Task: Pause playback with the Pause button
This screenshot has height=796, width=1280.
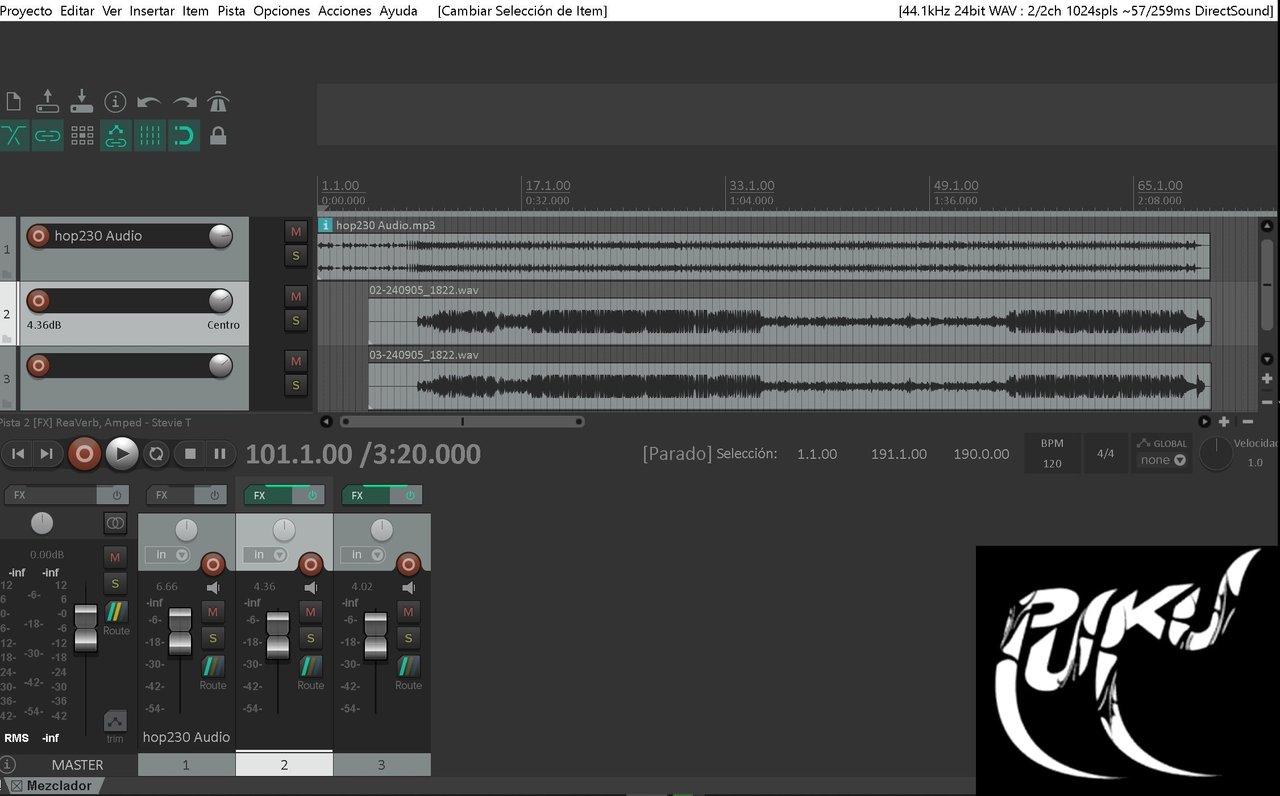Action: 220,454
